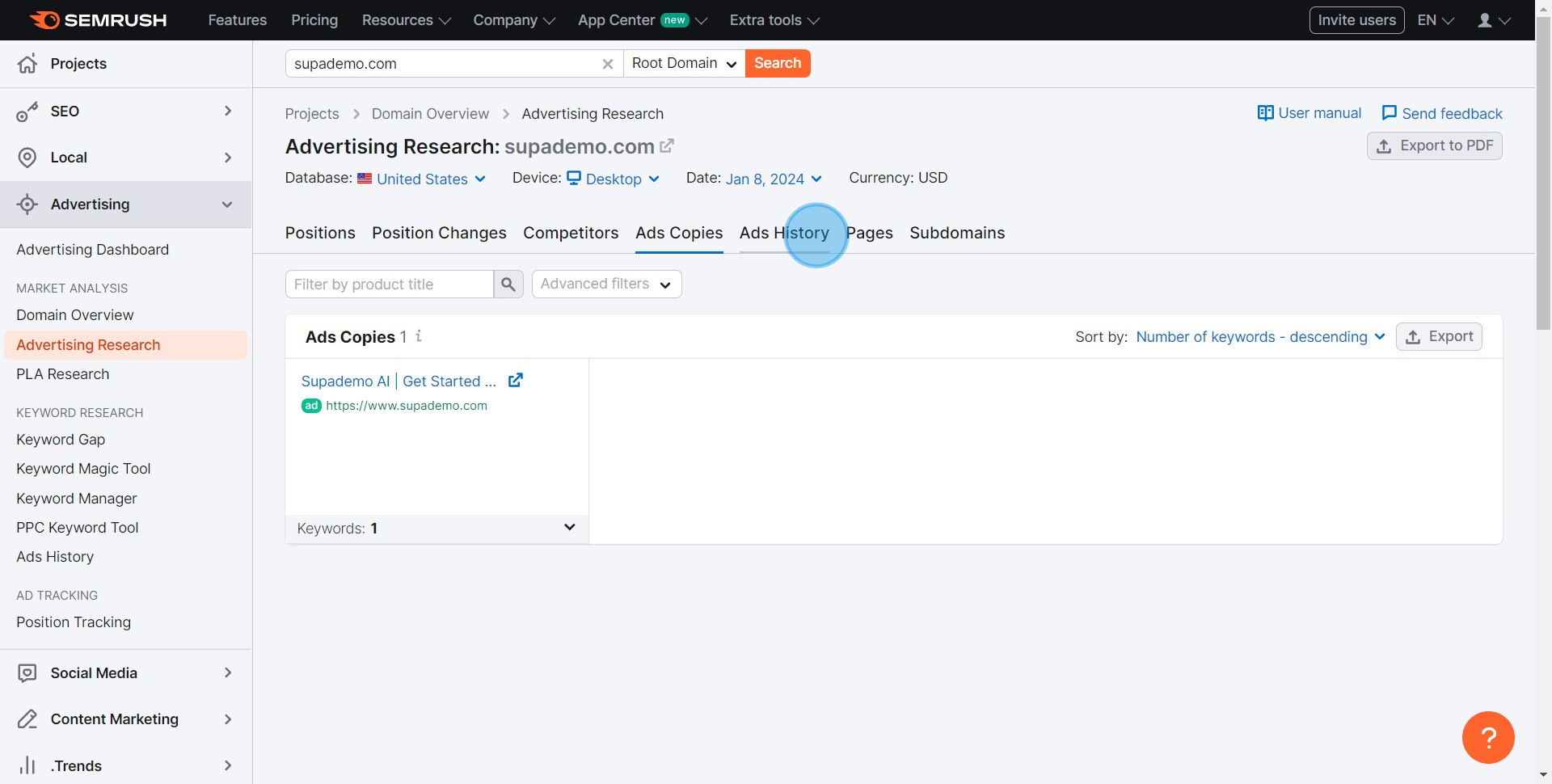Viewport: 1552px width, 784px height.
Task: Switch to the Positions tab
Action: (x=320, y=233)
